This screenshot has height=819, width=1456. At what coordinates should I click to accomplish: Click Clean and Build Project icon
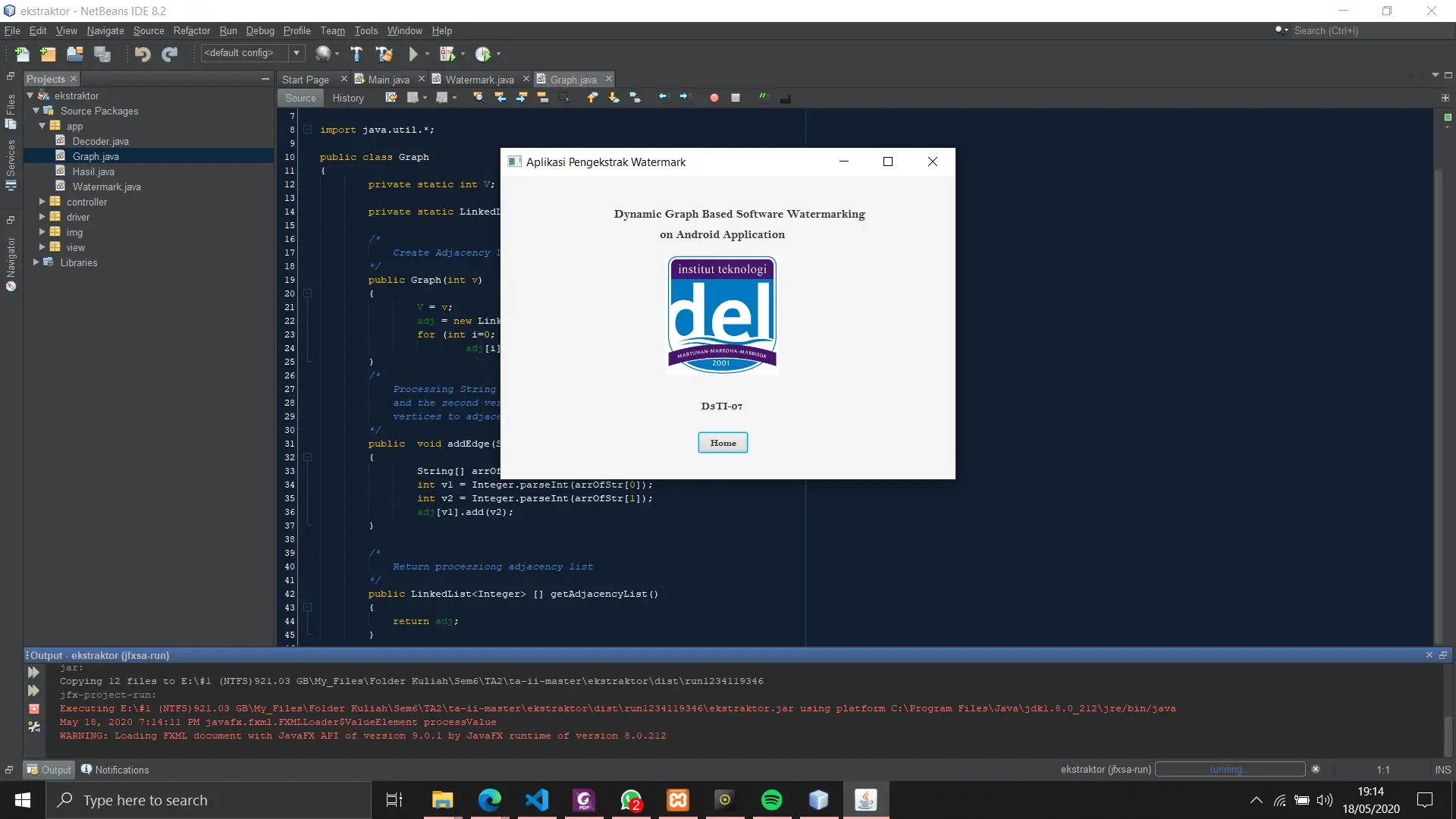384,54
